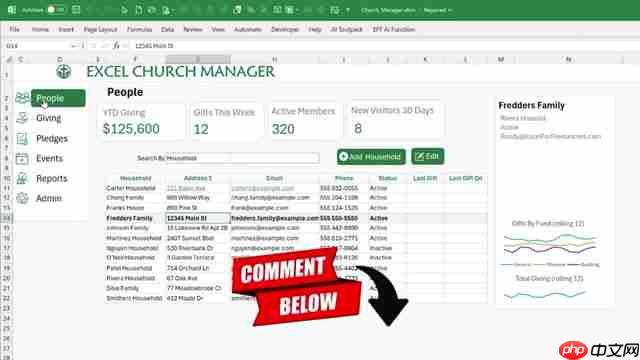The image size is (640, 360).
Task: Click the Events calendar icon in sidebar
Action: pos(22,158)
